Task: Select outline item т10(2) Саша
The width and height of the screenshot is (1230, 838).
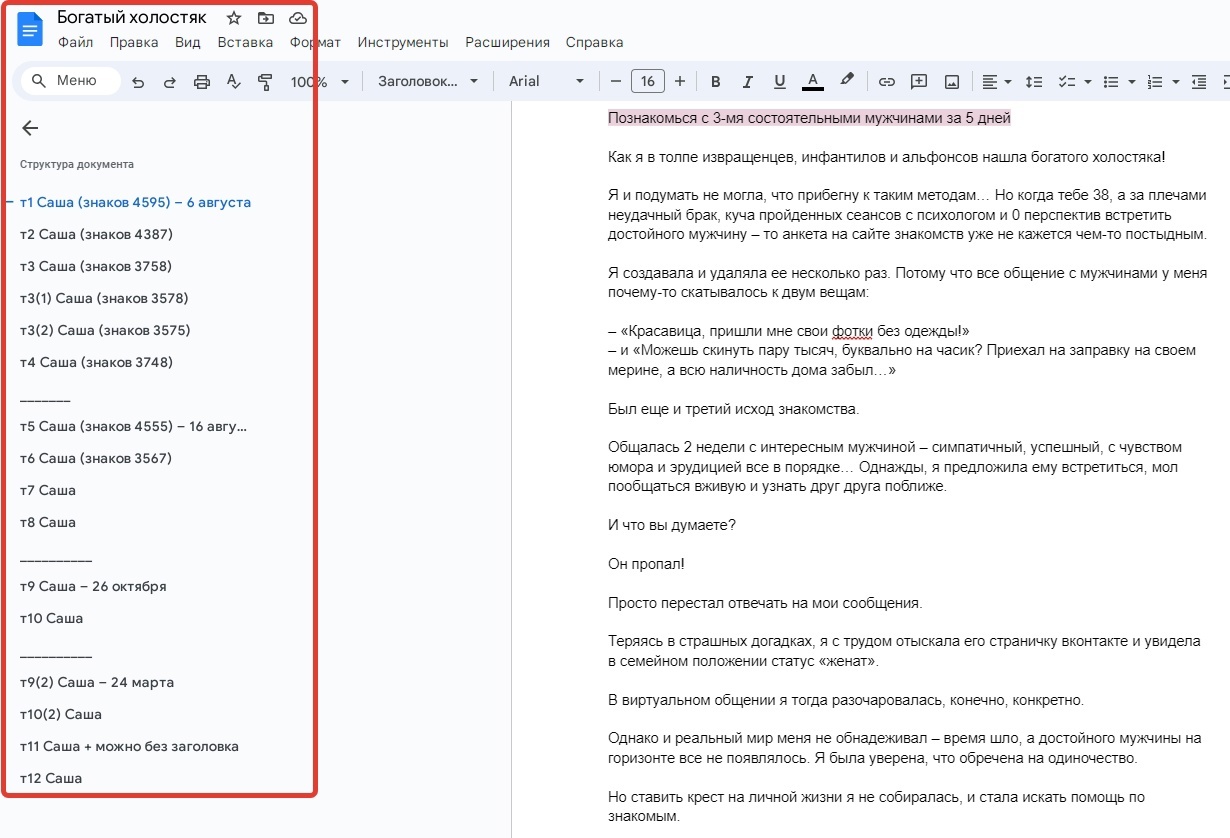Action: [61, 714]
